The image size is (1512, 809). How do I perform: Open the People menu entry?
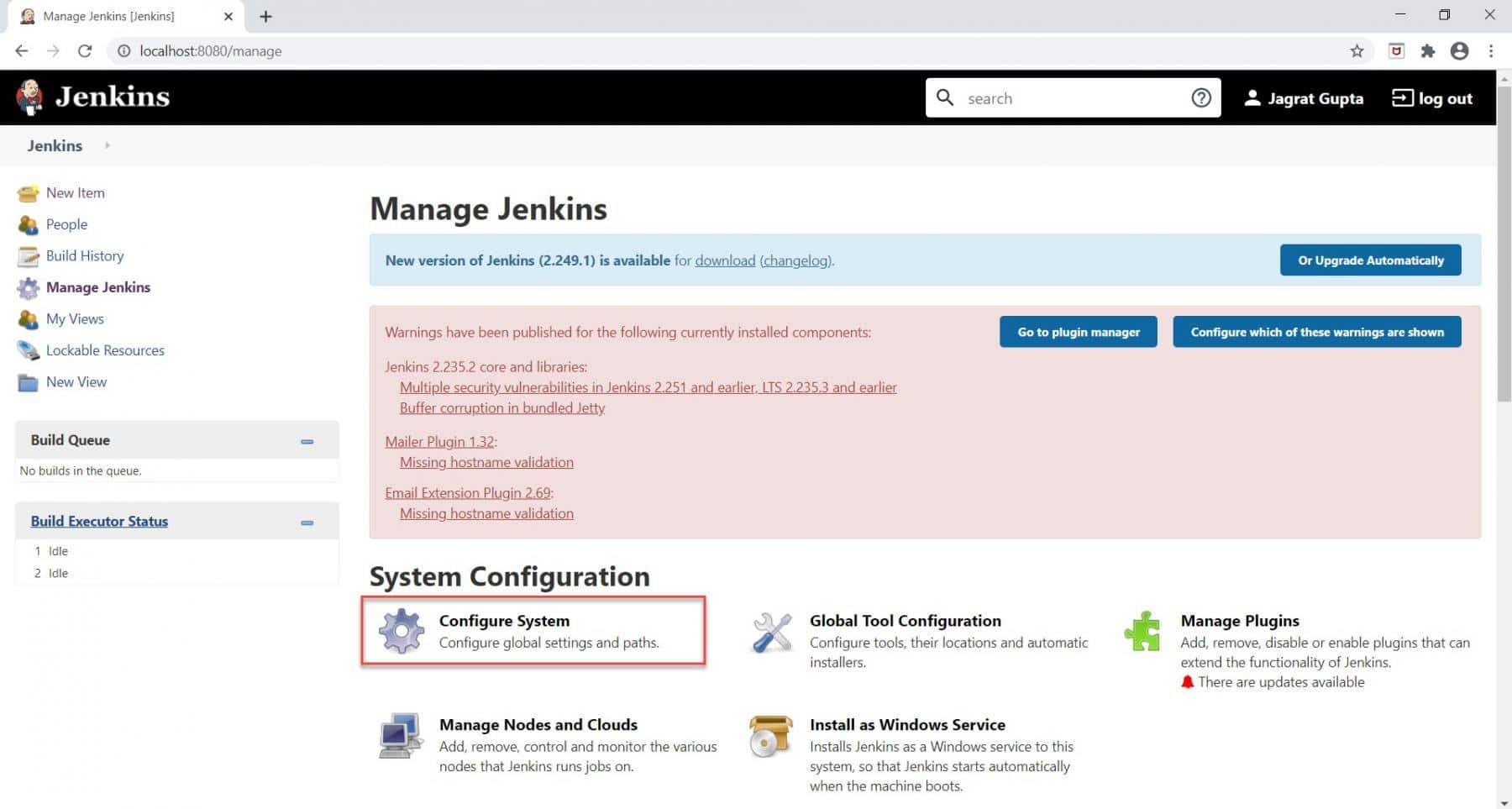pos(66,224)
